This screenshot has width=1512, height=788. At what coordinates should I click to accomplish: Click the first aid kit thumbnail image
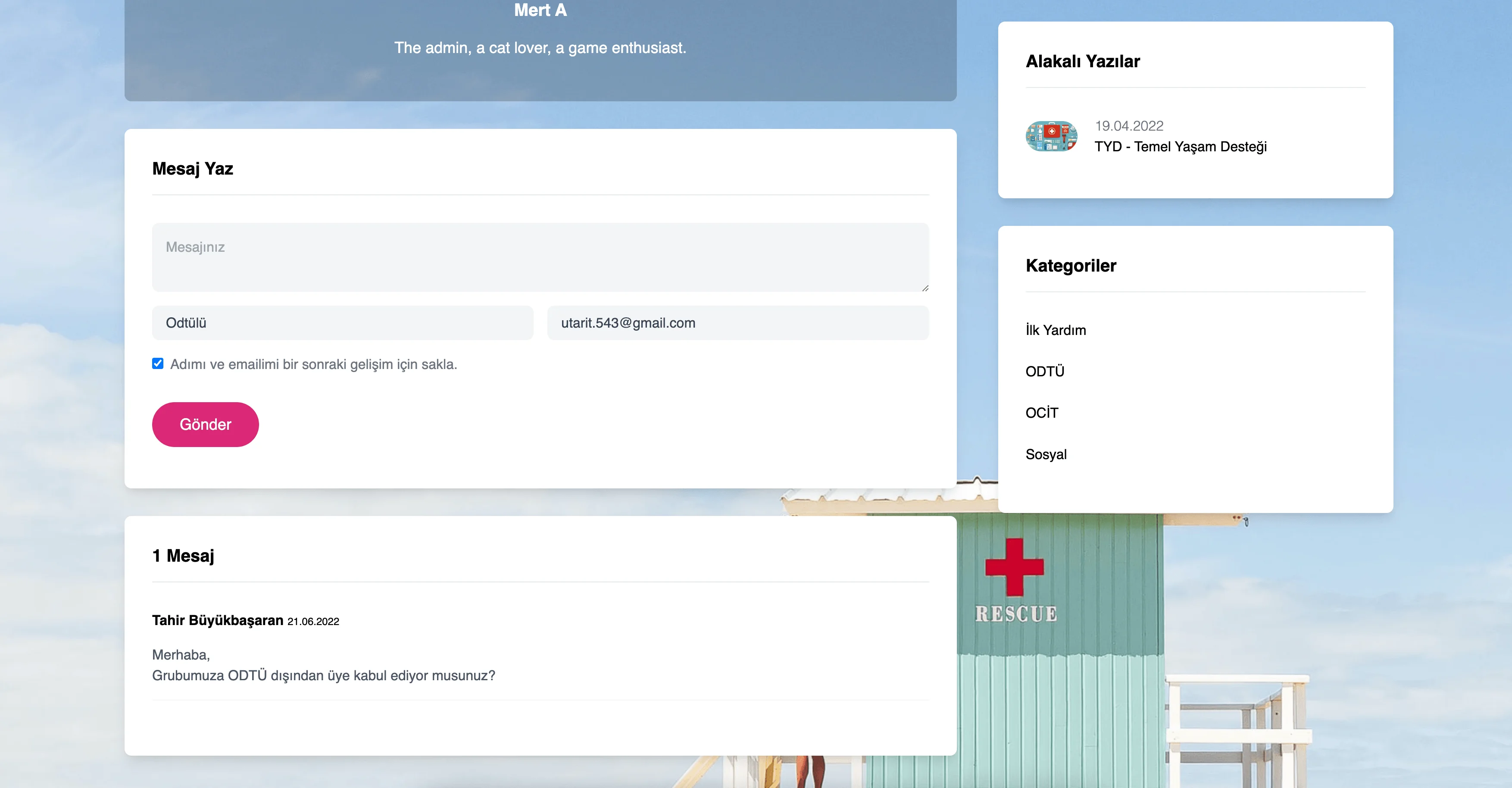1051,136
